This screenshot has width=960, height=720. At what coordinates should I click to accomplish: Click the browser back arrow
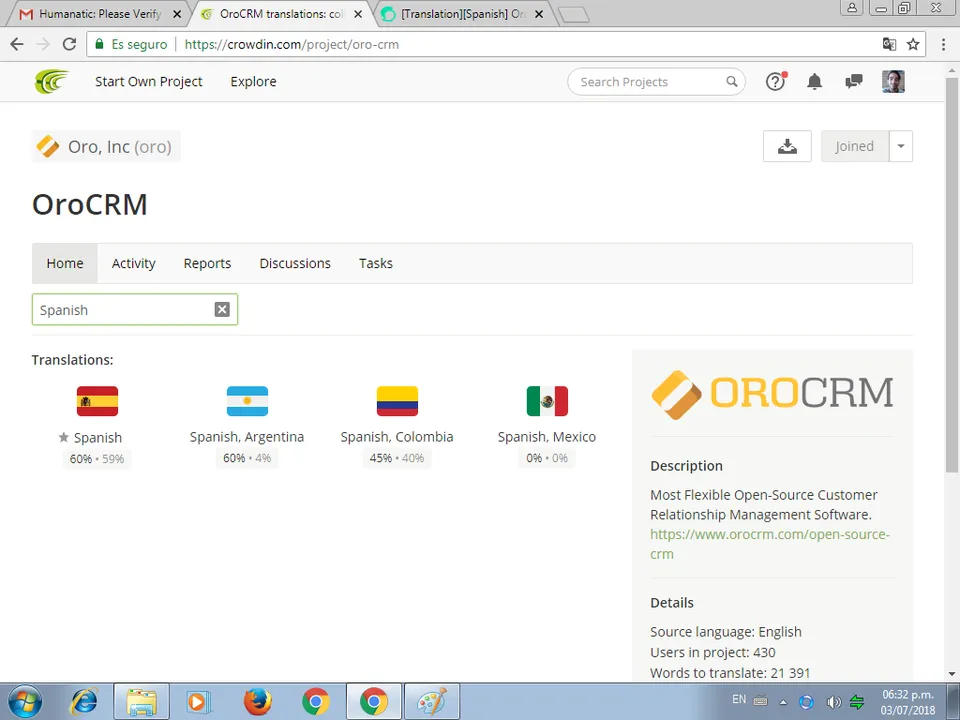point(17,44)
